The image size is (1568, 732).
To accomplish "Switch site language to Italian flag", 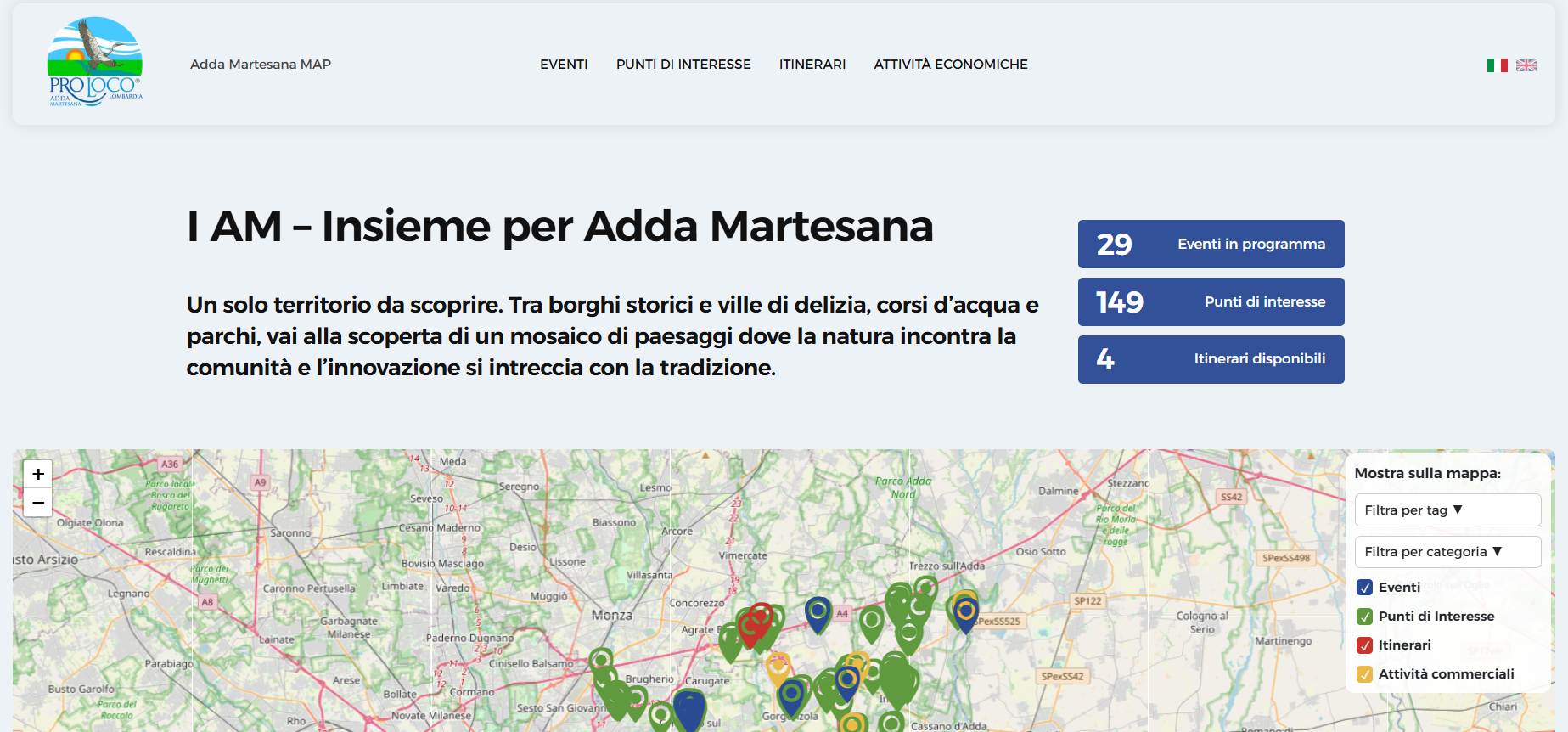I will point(1497,65).
